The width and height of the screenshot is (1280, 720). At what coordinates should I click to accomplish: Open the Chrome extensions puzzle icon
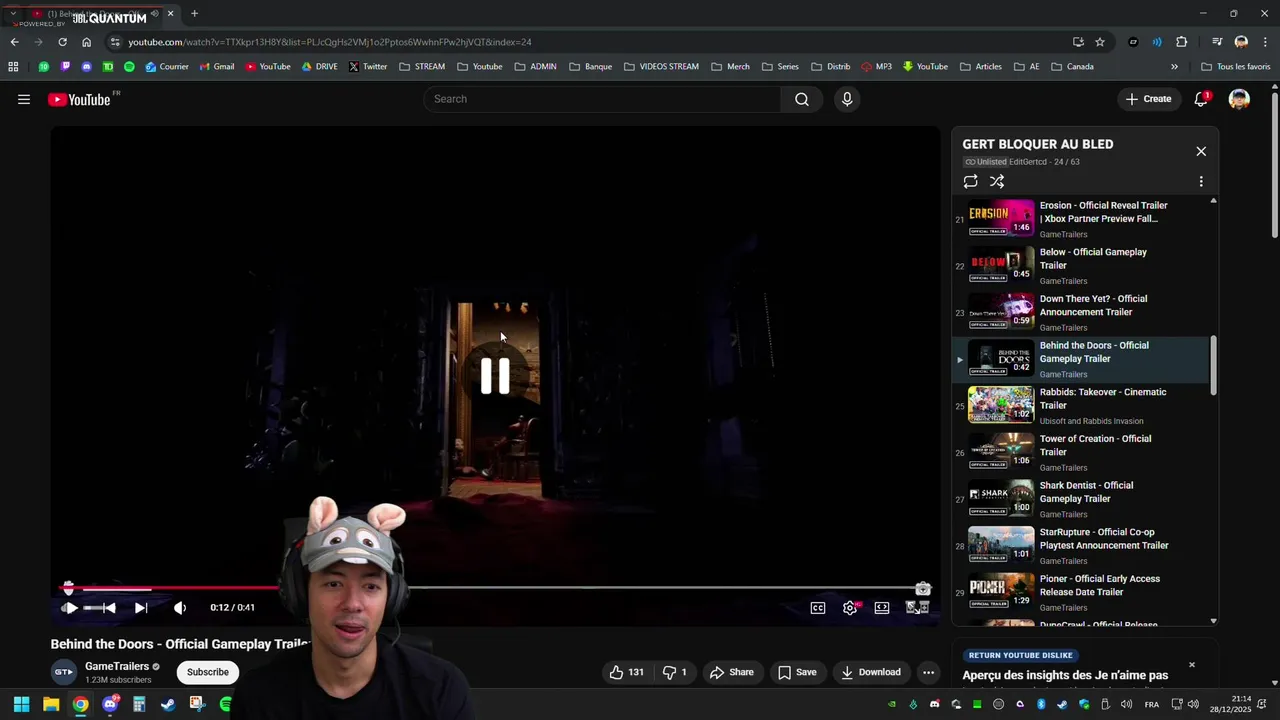tap(1181, 42)
